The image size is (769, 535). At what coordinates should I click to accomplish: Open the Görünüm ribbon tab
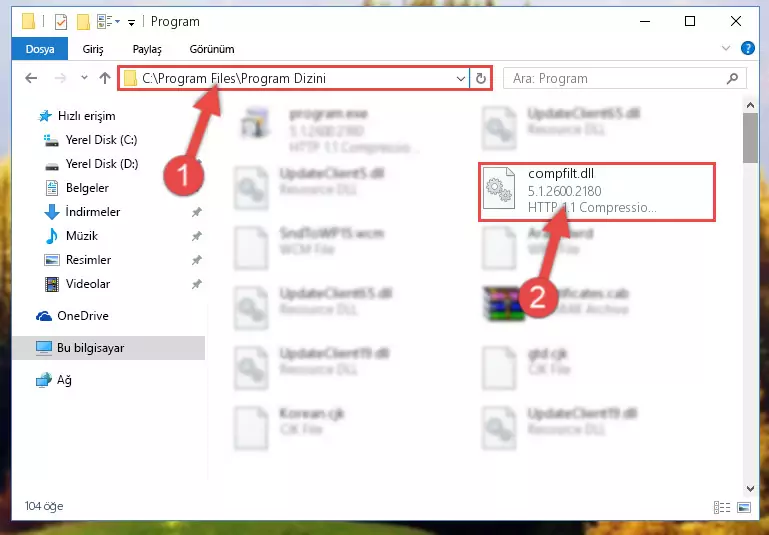(212, 49)
